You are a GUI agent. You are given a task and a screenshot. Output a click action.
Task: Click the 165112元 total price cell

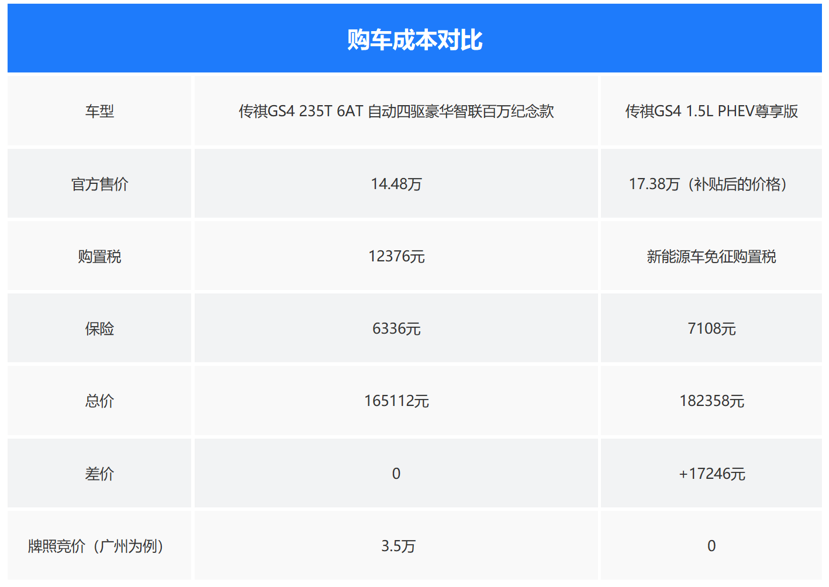[396, 401]
